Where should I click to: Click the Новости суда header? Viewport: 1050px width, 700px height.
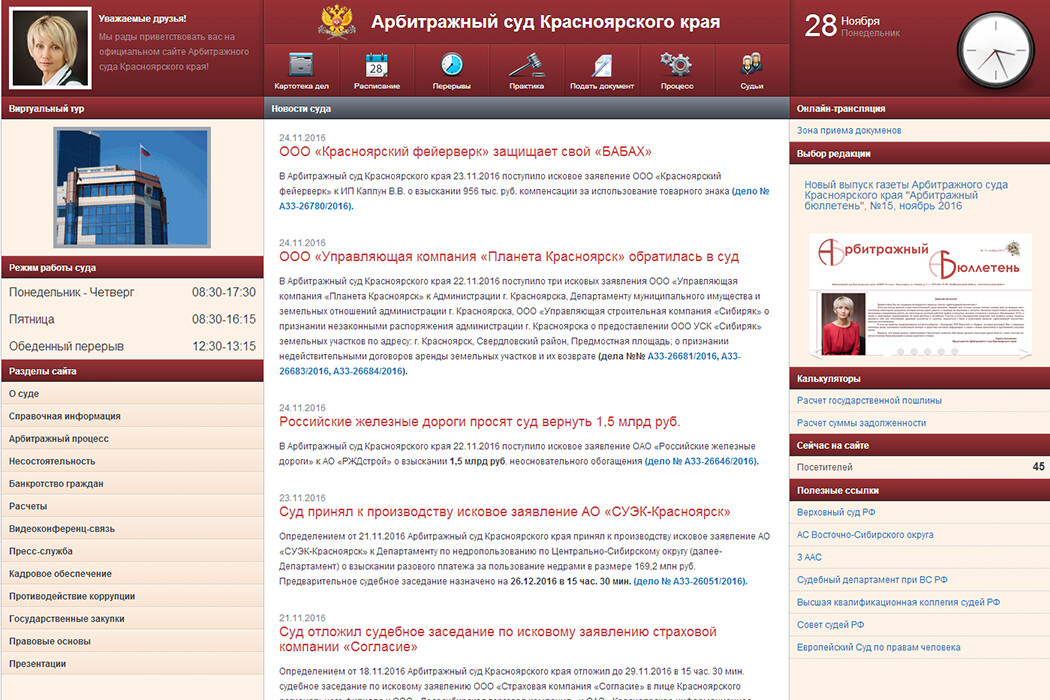(x=526, y=109)
